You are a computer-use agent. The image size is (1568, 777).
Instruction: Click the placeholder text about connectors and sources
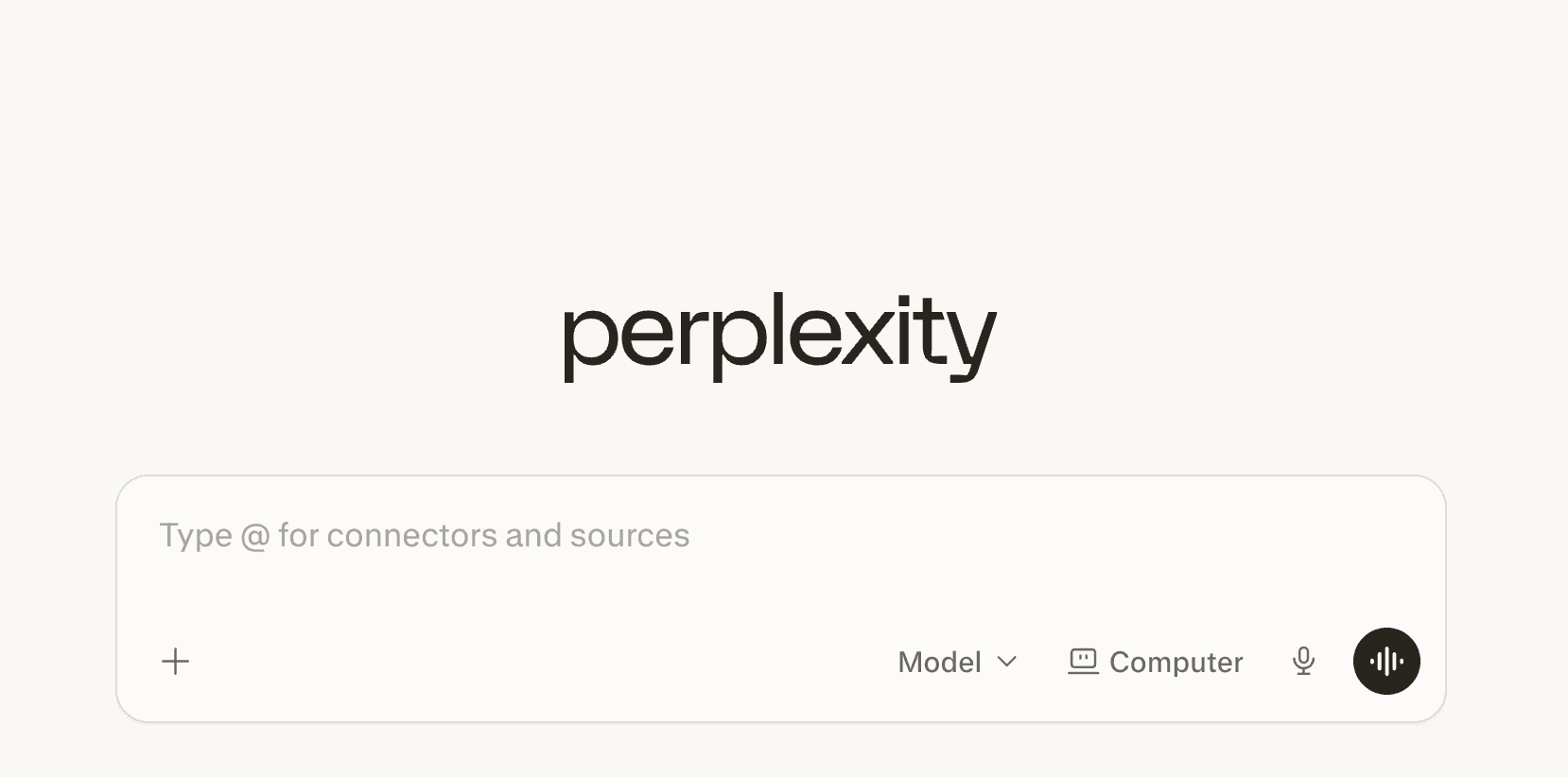[425, 536]
